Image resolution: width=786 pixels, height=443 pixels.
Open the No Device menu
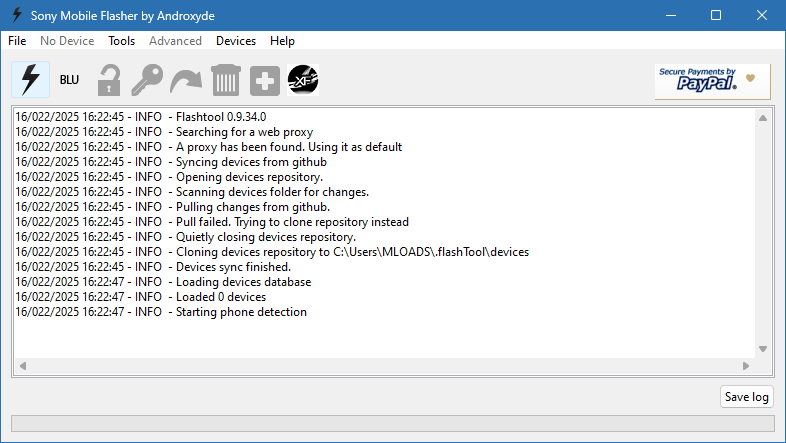click(x=67, y=41)
